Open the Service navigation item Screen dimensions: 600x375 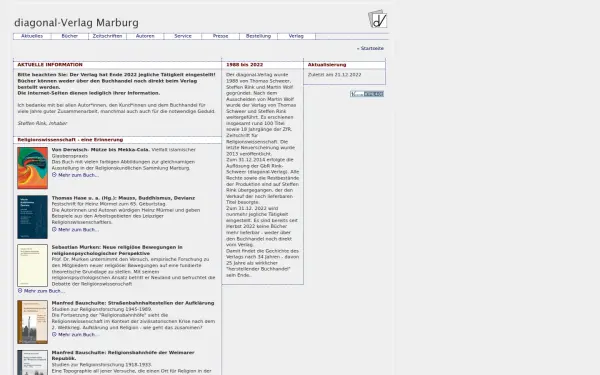[183, 36]
